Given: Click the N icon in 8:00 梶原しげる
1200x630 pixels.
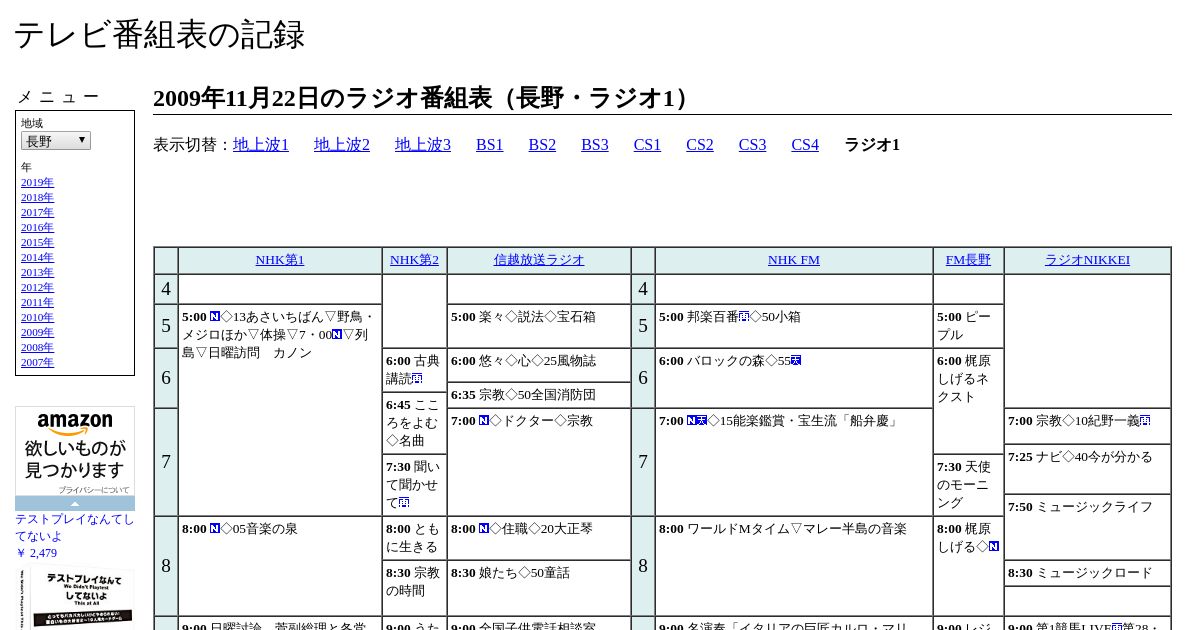Looking at the screenshot, I should pyautogui.click(x=994, y=547).
